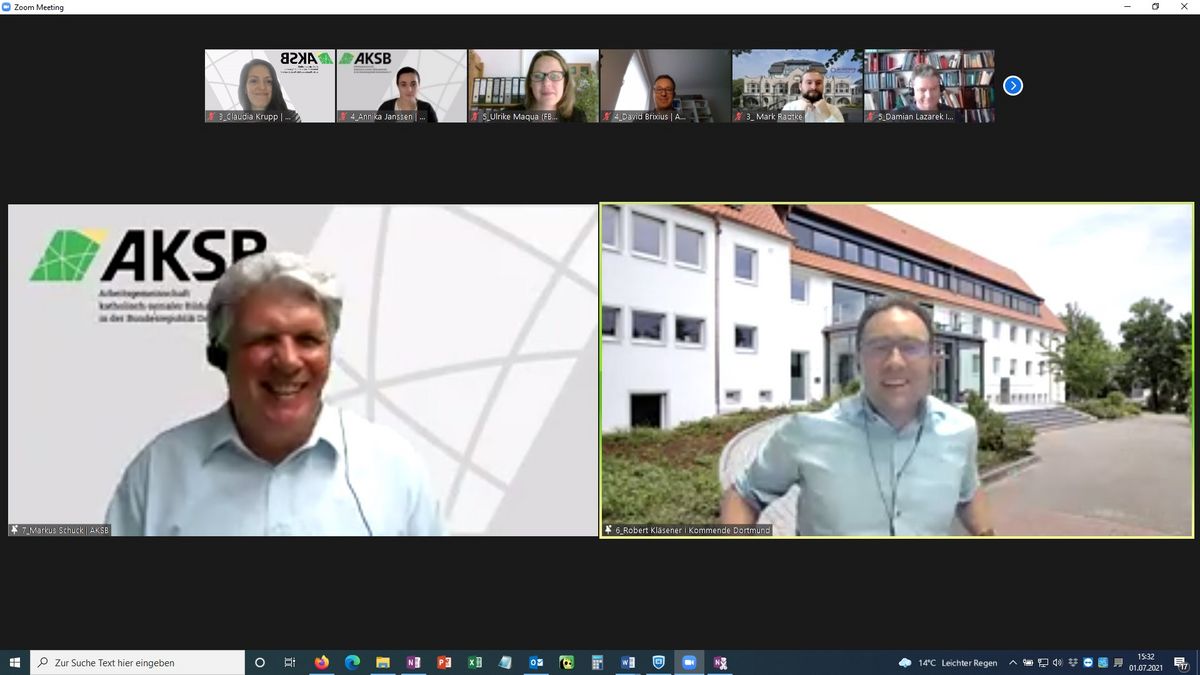Switch to the Zoom taskbar icon

point(689,662)
